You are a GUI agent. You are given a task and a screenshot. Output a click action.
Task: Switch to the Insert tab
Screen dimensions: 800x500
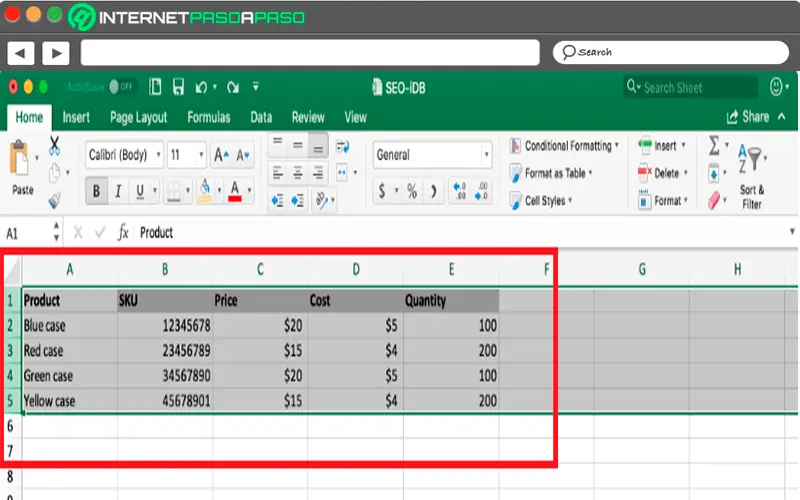pyautogui.click(x=76, y=117)
